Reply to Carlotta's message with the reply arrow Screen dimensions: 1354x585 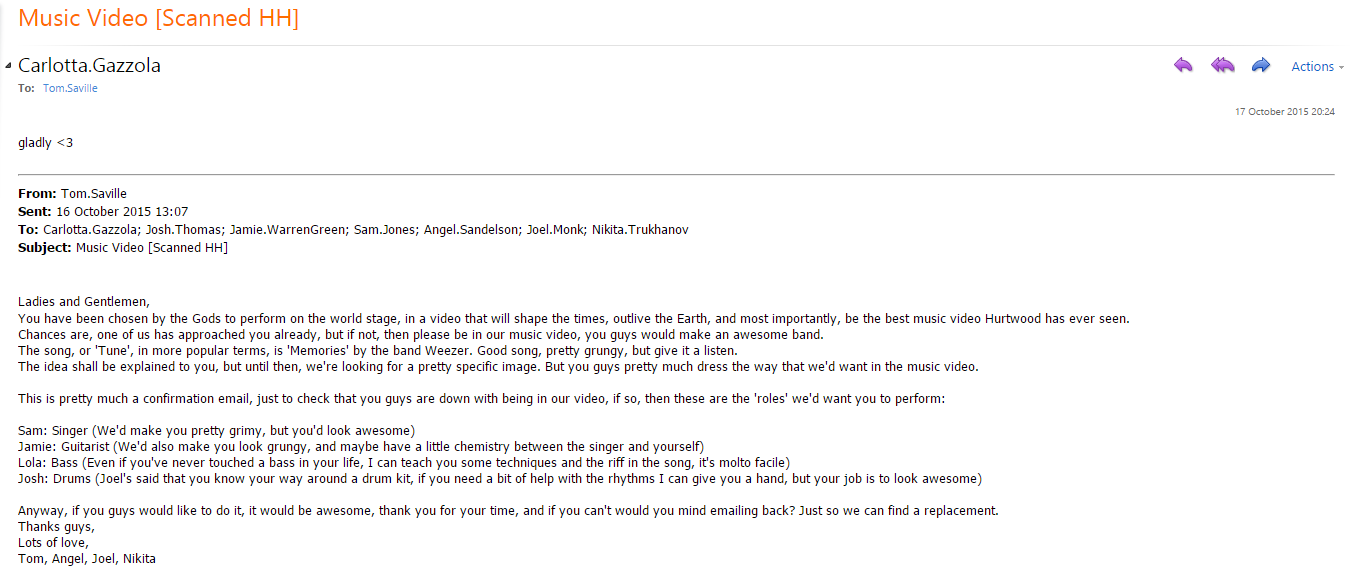(1183, 66)
